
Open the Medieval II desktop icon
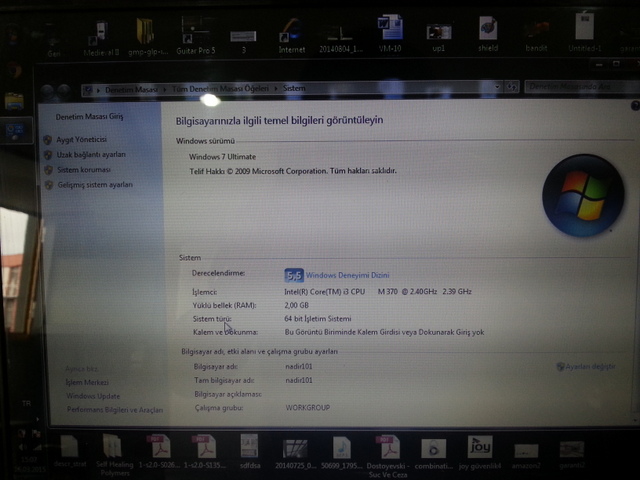click(100, 35)
